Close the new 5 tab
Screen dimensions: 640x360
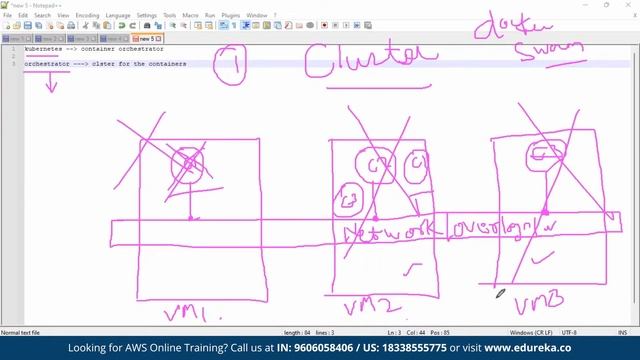click(x=159, y=39)
